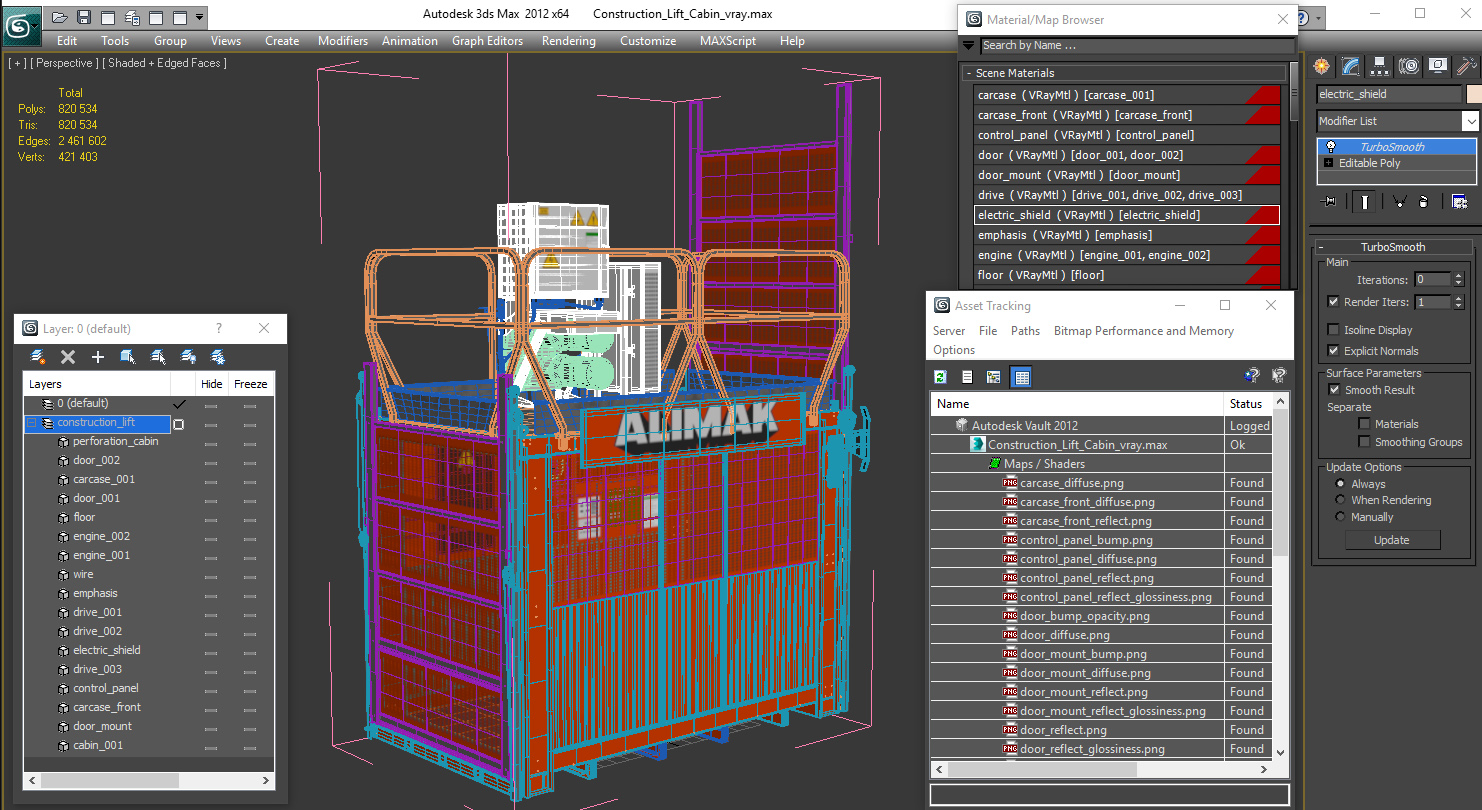Select When Rendering update radio button
This screenshot has width=1482, height=810.
pyautogui.click(x=1341, y=500)
